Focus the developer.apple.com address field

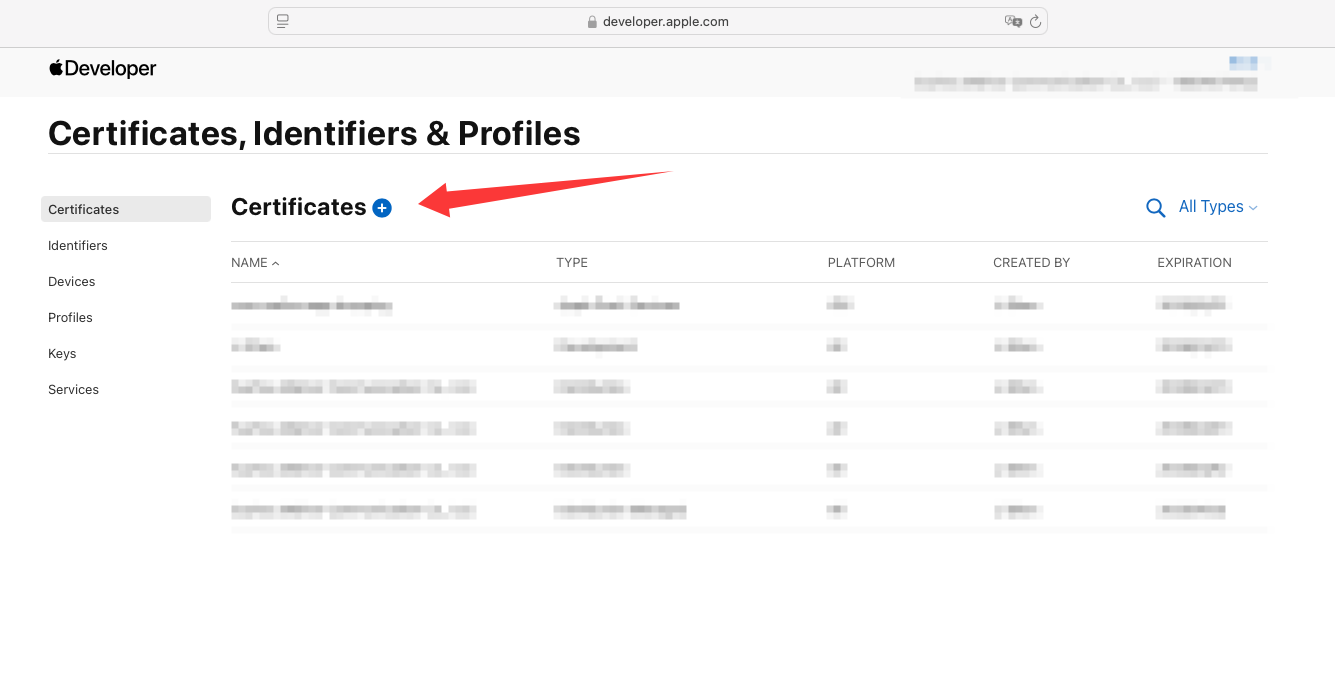[x=665, y=22]
